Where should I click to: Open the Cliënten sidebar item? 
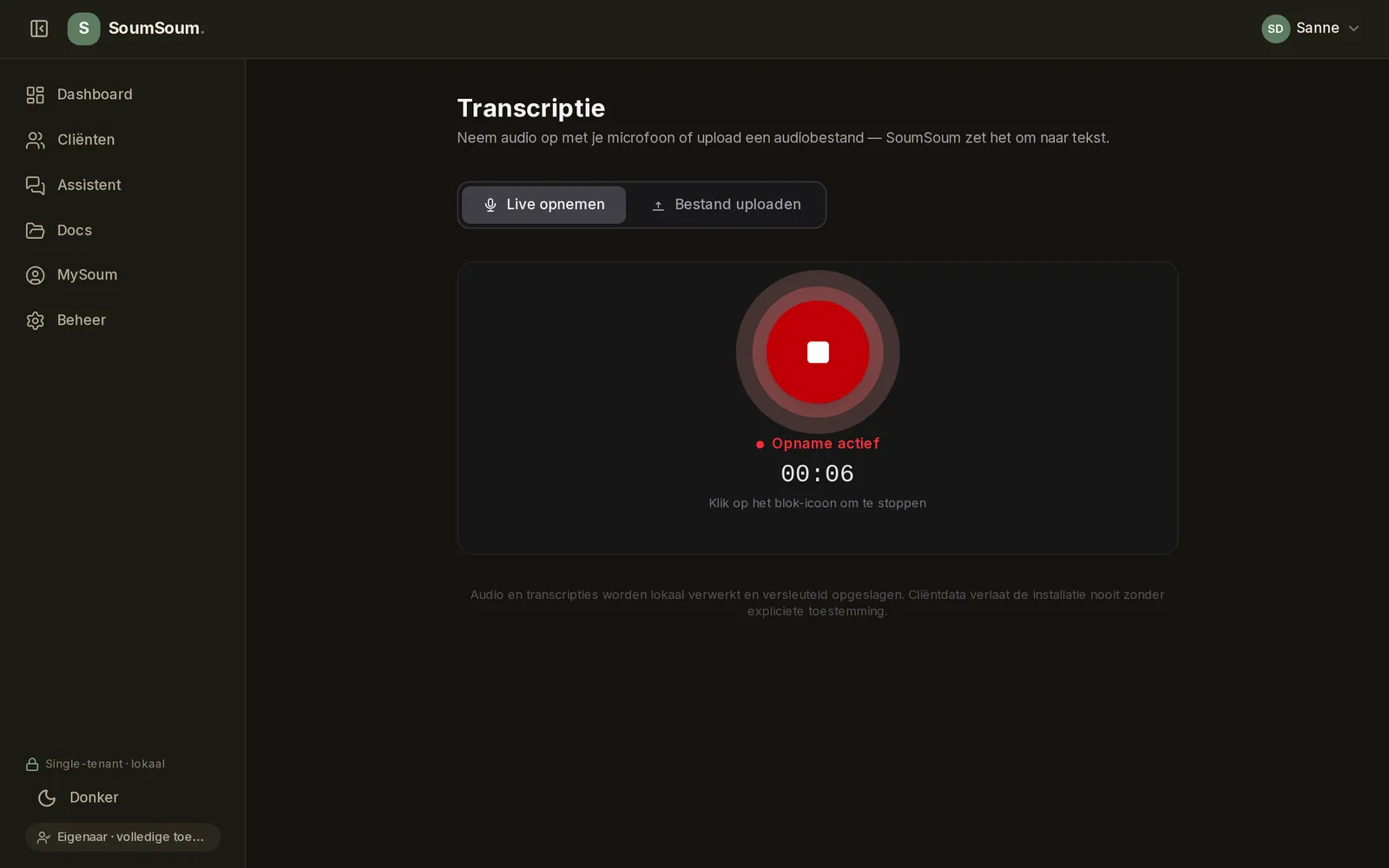(122, 140)
